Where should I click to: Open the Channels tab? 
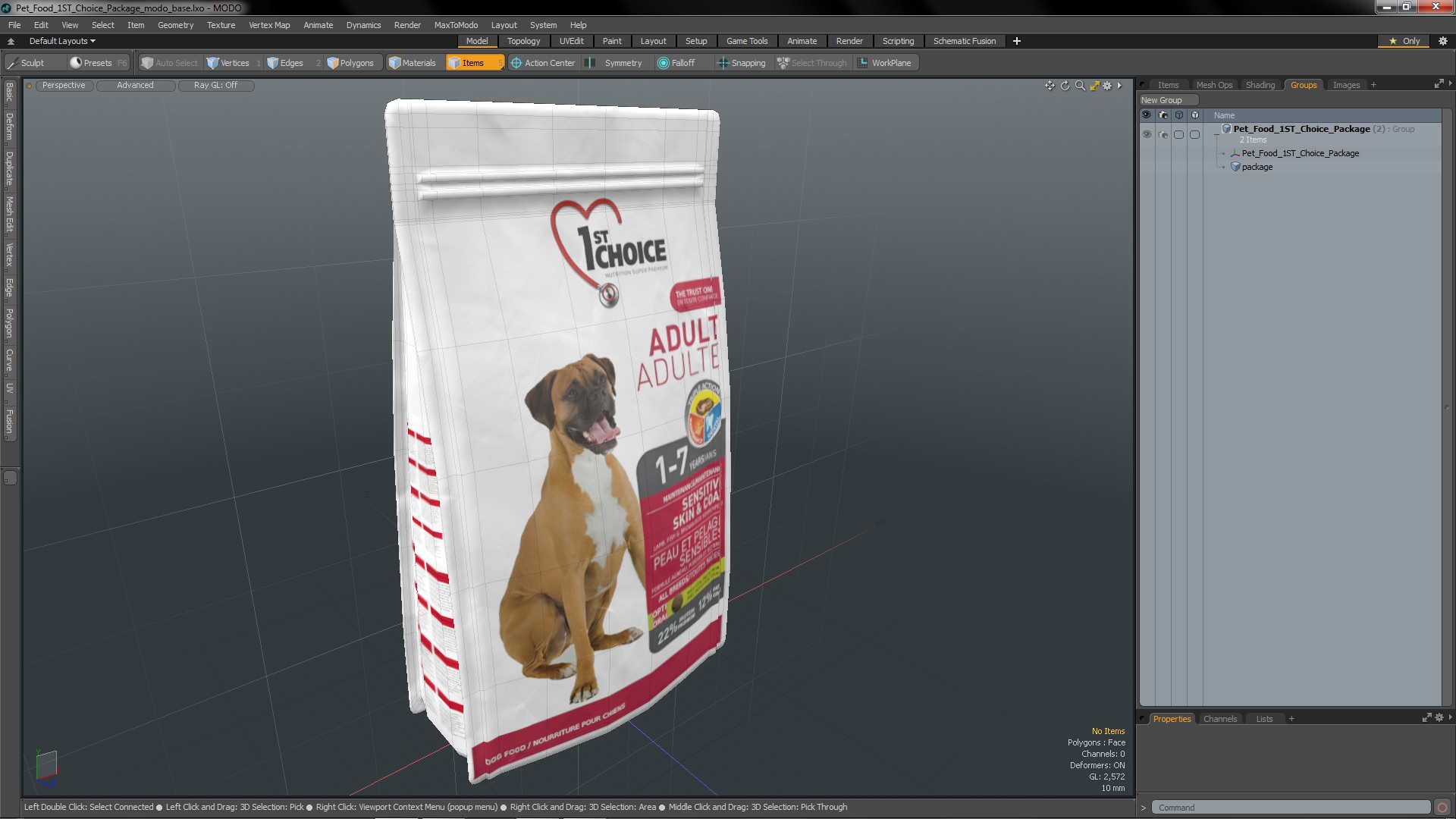[1219, 719]
